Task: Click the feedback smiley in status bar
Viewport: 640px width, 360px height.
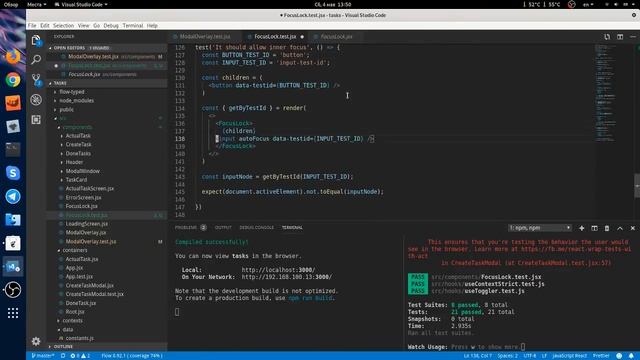Action: pyautogui.click(x=619, y=356)
